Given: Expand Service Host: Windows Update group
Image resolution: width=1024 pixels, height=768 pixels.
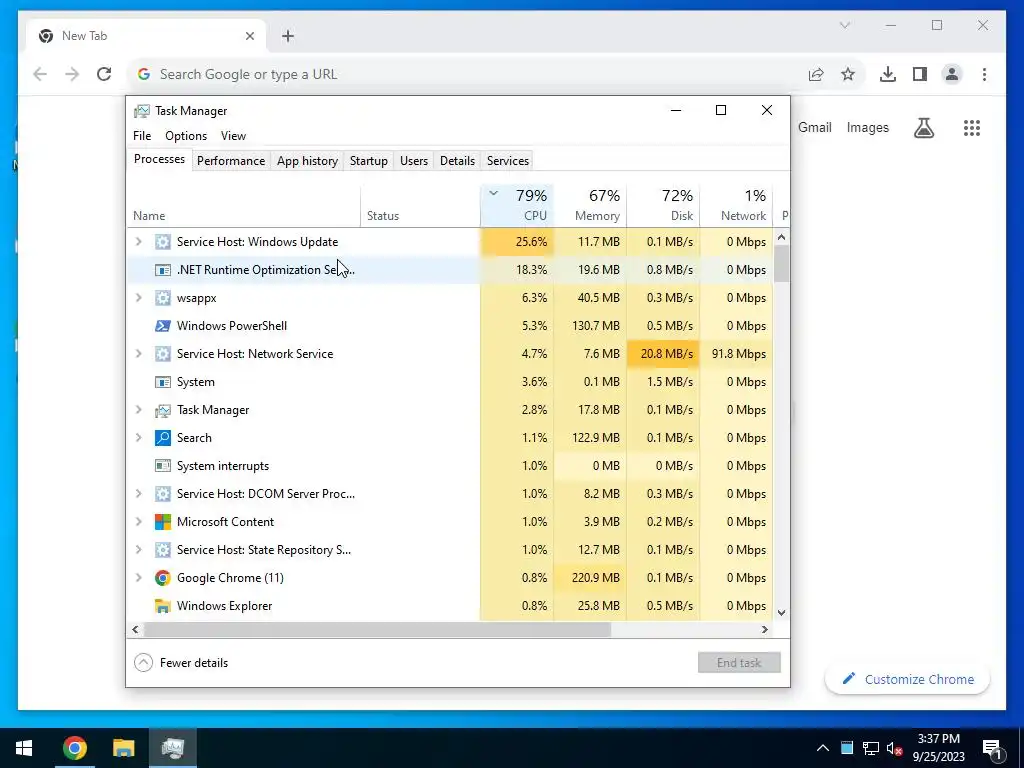Looking at the screenshot, I should tap(138, 242).
